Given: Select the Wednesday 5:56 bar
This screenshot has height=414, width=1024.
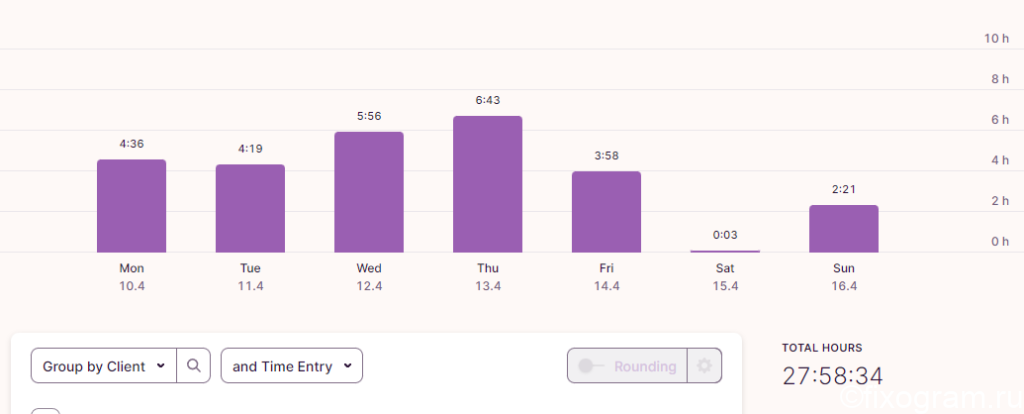Looking at the screenshot, I should coord(369,192).
